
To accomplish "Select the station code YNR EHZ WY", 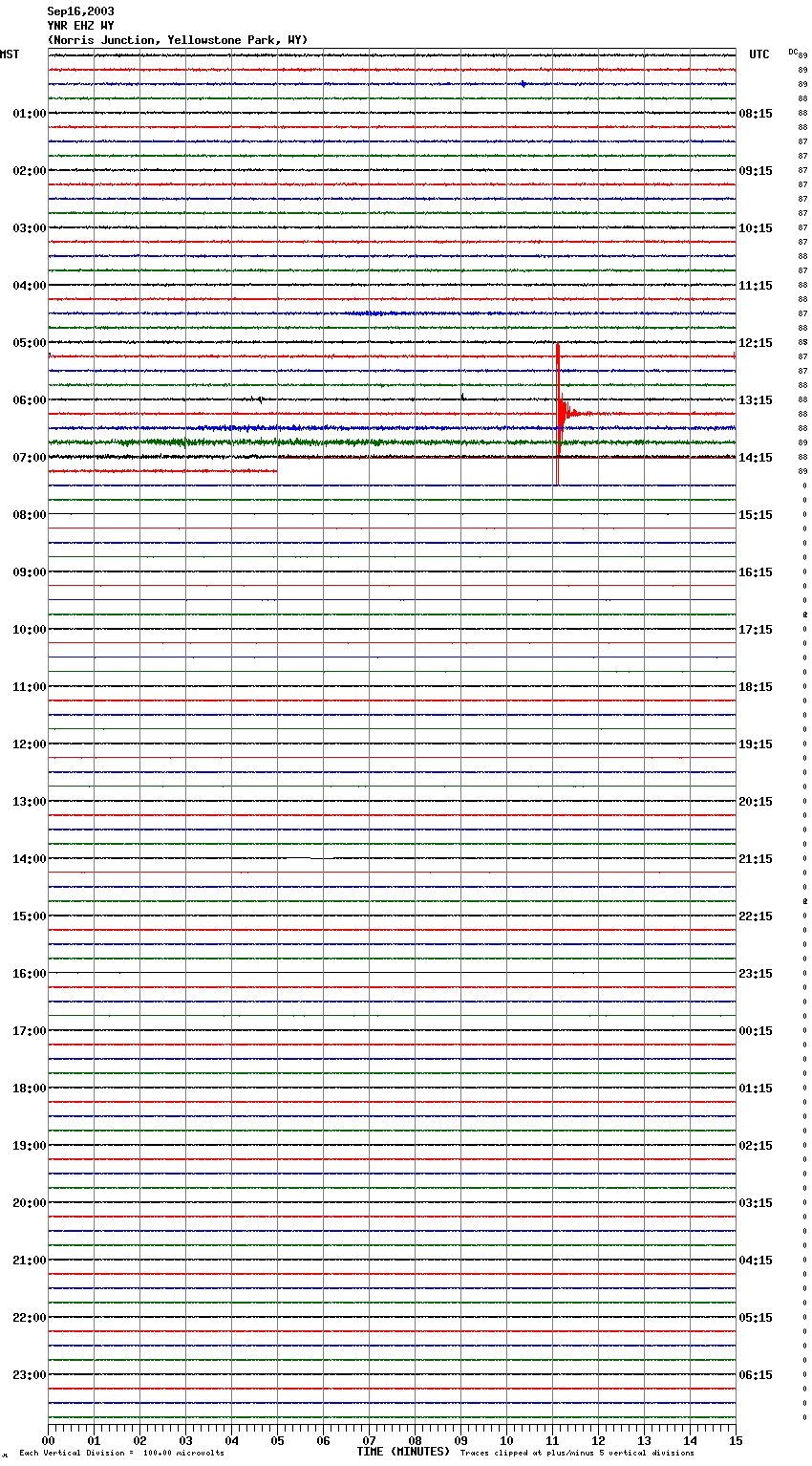I will 80,26.
